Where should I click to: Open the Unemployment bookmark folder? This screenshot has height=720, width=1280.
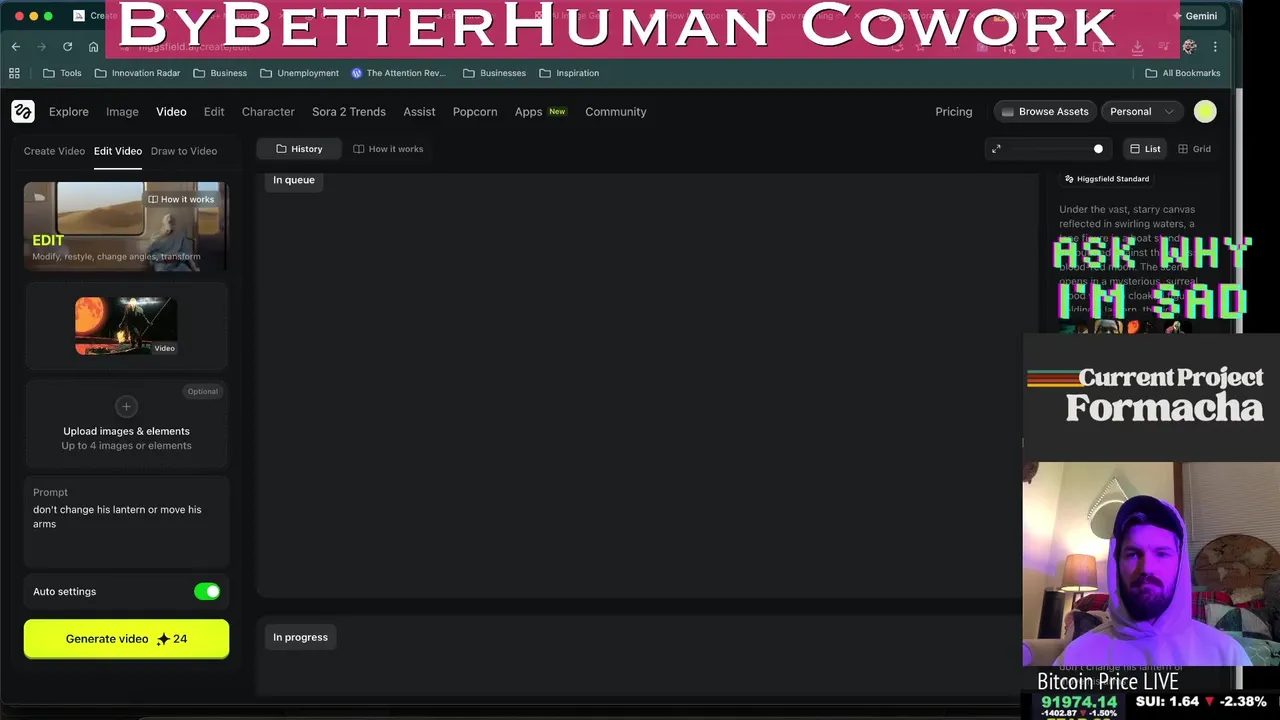299,73
